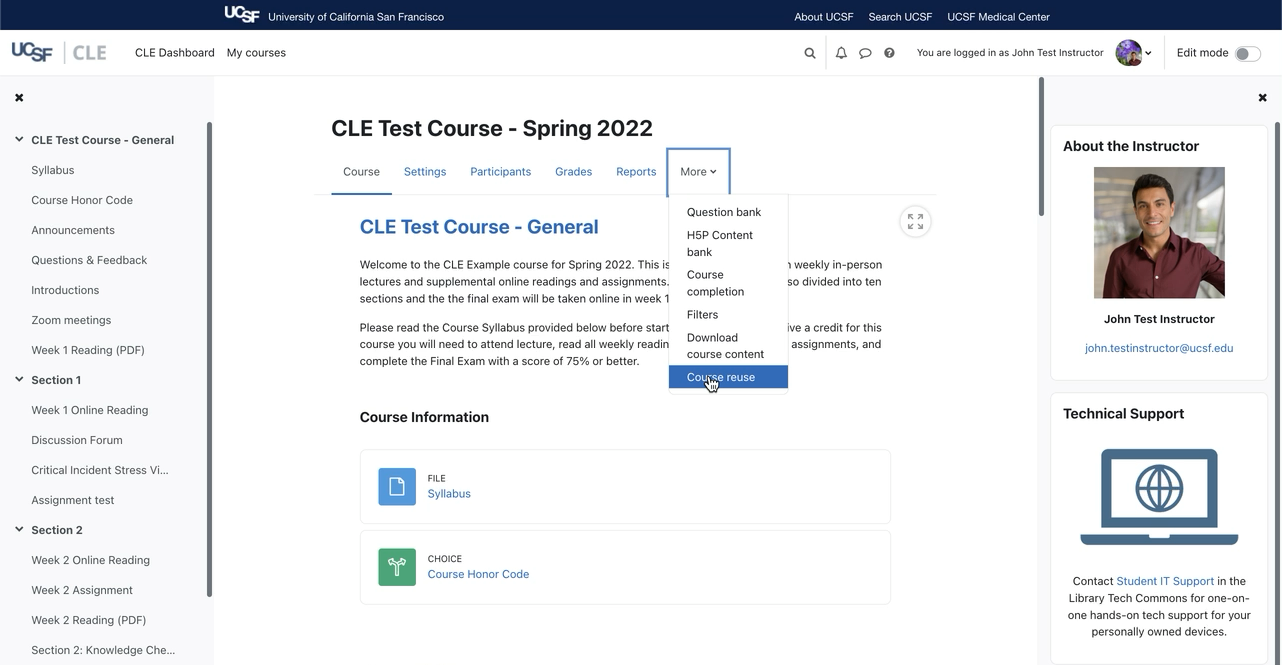Open UCSF Medical Center link
Screen dimensions: 1282x665
coord(998,17)
